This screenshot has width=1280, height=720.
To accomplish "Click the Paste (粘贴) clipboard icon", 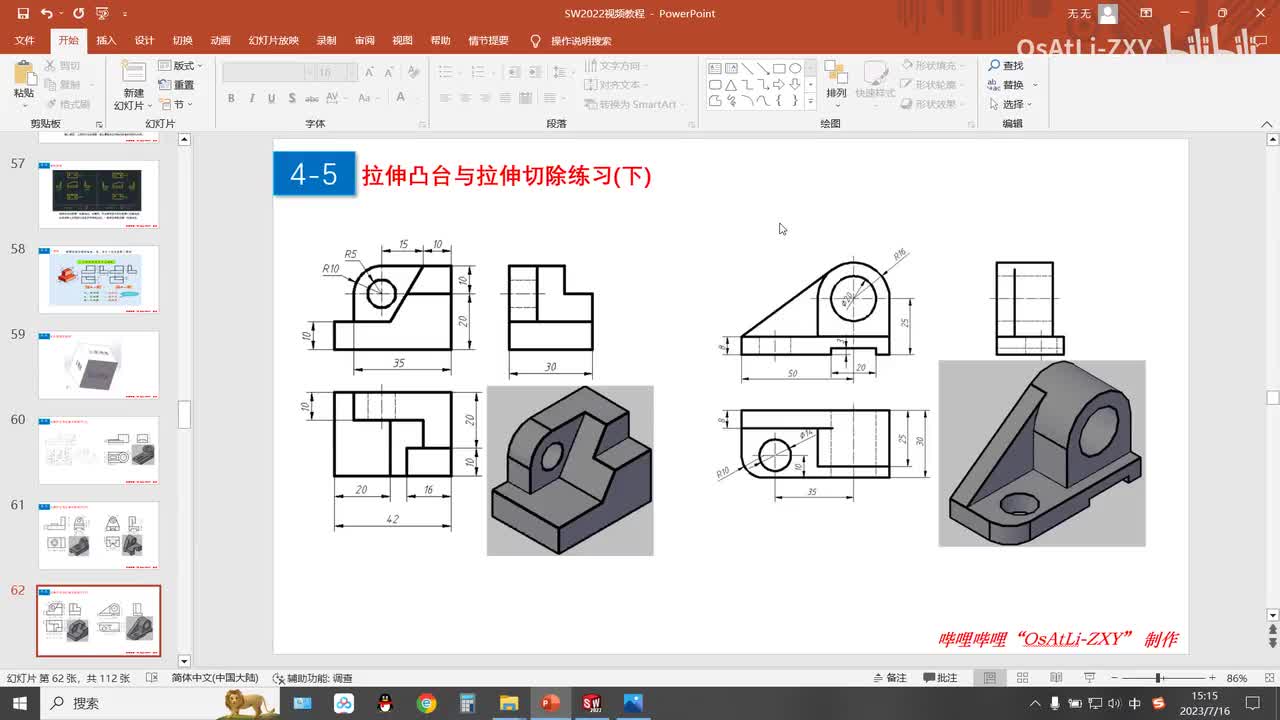I will point(24,73).
